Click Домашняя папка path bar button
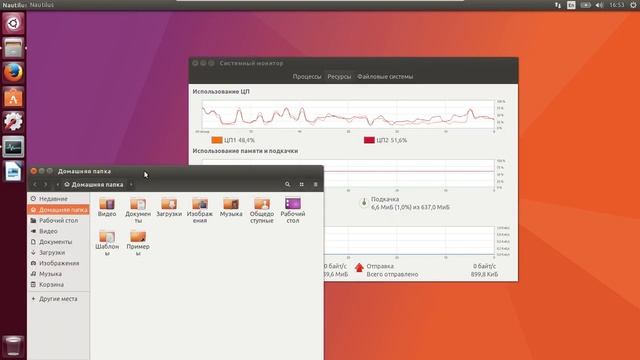 click(x=94, y=184)
